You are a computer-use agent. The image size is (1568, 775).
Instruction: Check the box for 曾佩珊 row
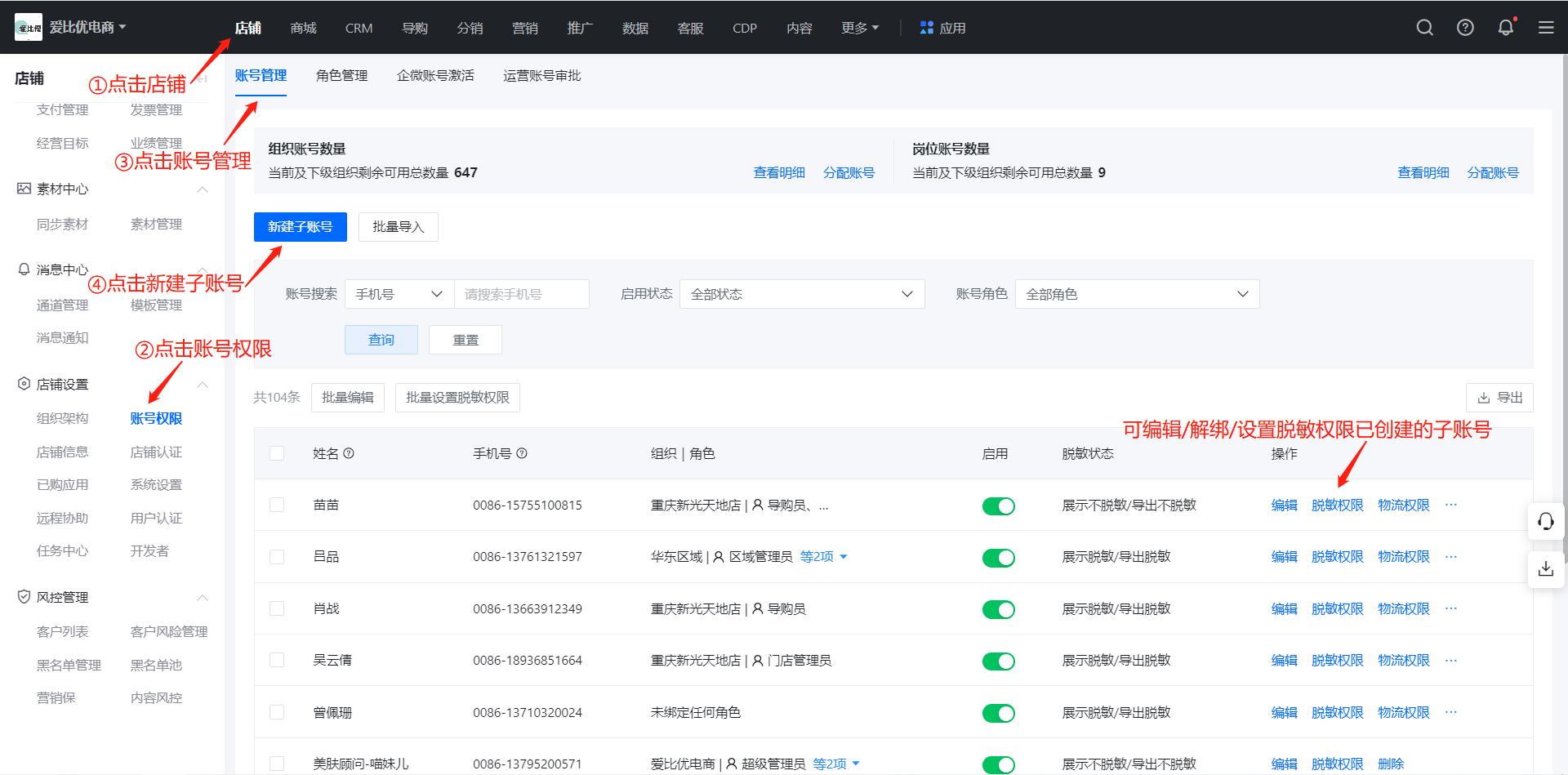pos(277,712)
